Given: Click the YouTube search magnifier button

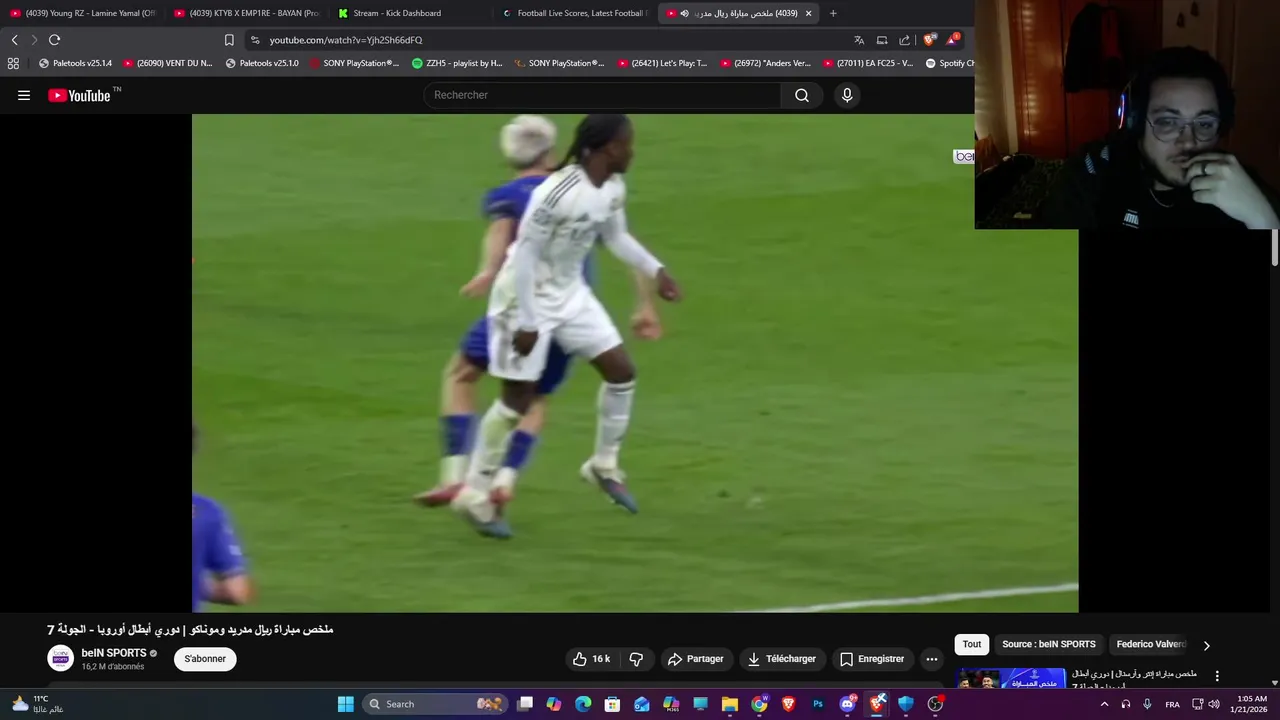Looking at the screenshot, I should [802, 95].
